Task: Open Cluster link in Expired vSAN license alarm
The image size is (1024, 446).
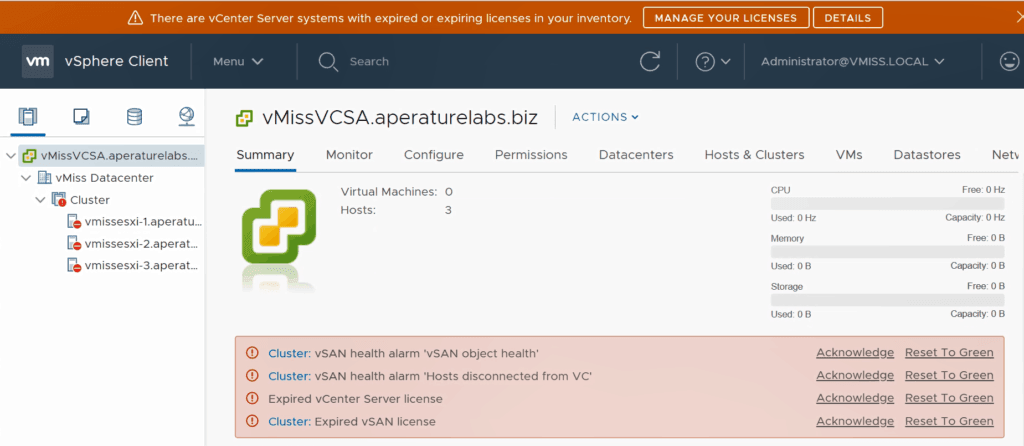Action: tap(287, 421)
